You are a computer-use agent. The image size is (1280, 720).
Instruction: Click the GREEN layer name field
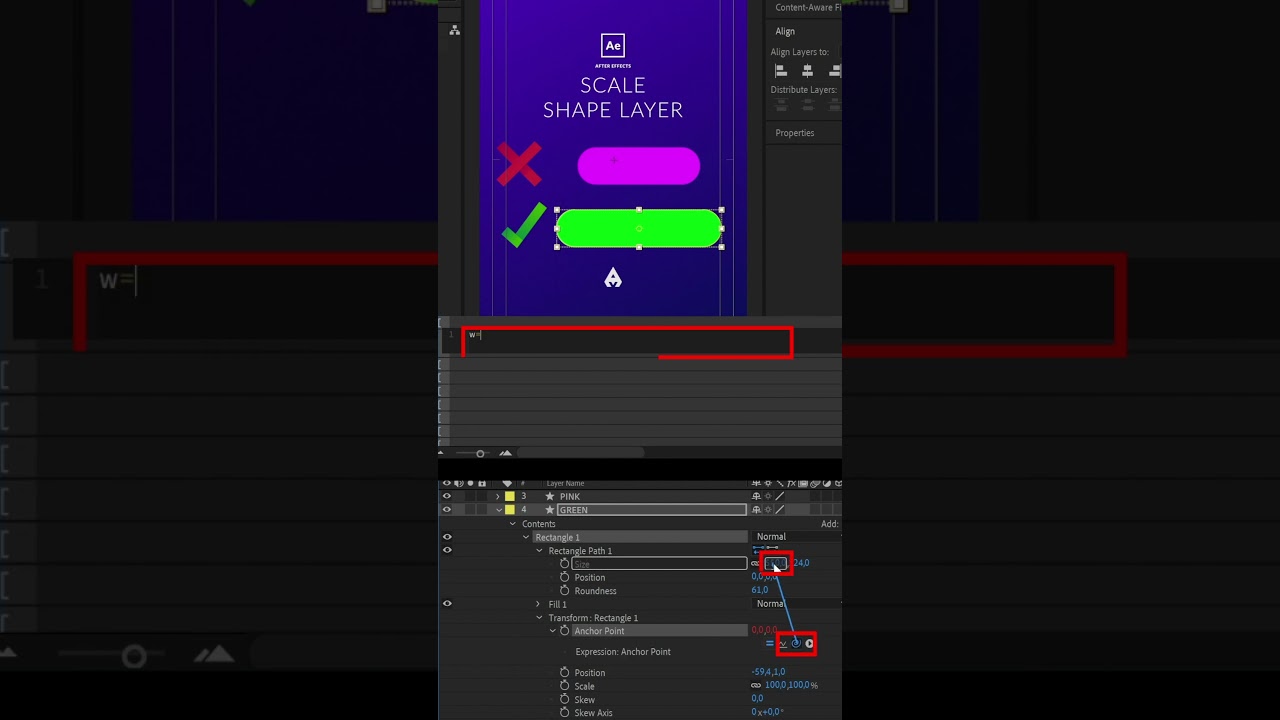652,510
